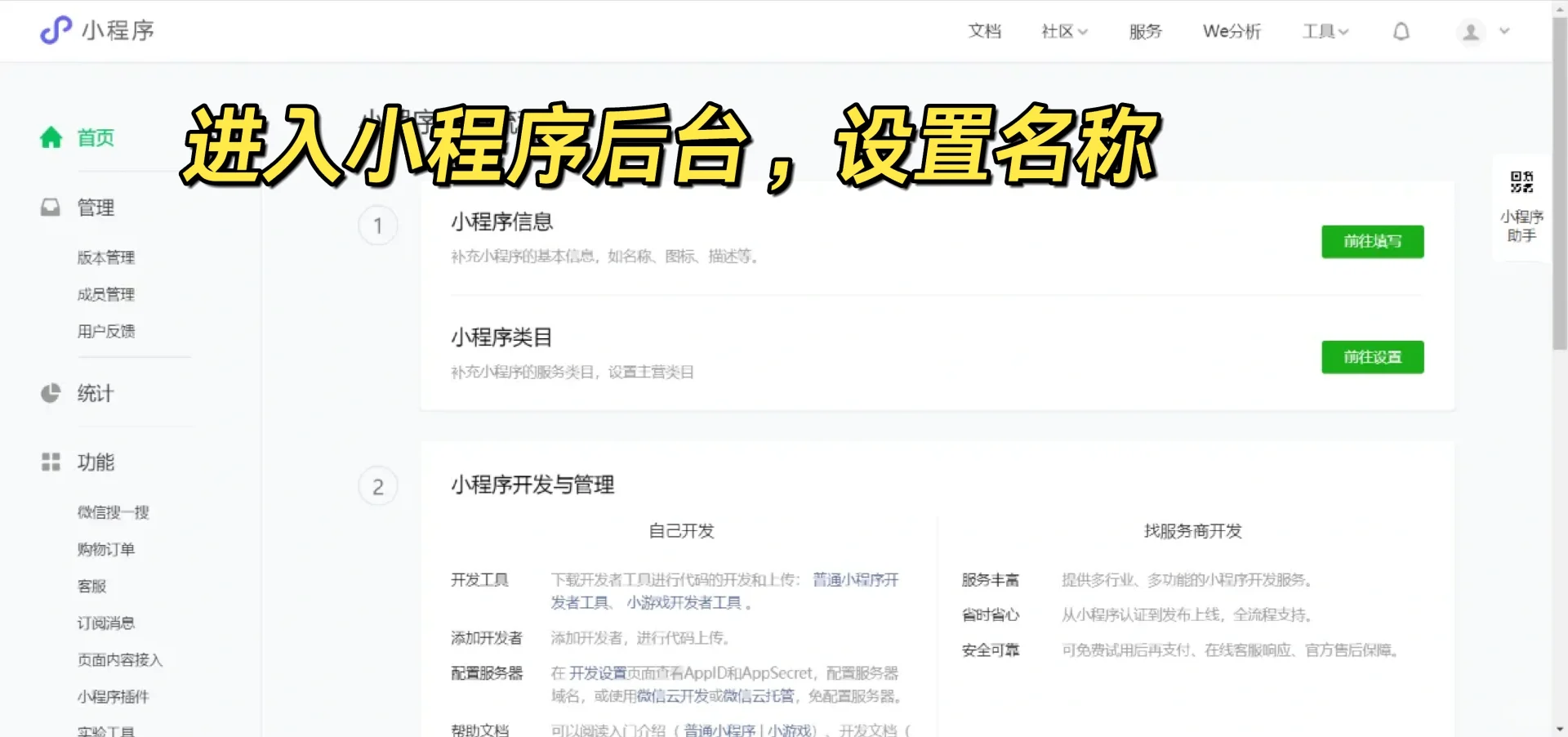Select 版本管理 in the sidebar

(x=106, y=257)
